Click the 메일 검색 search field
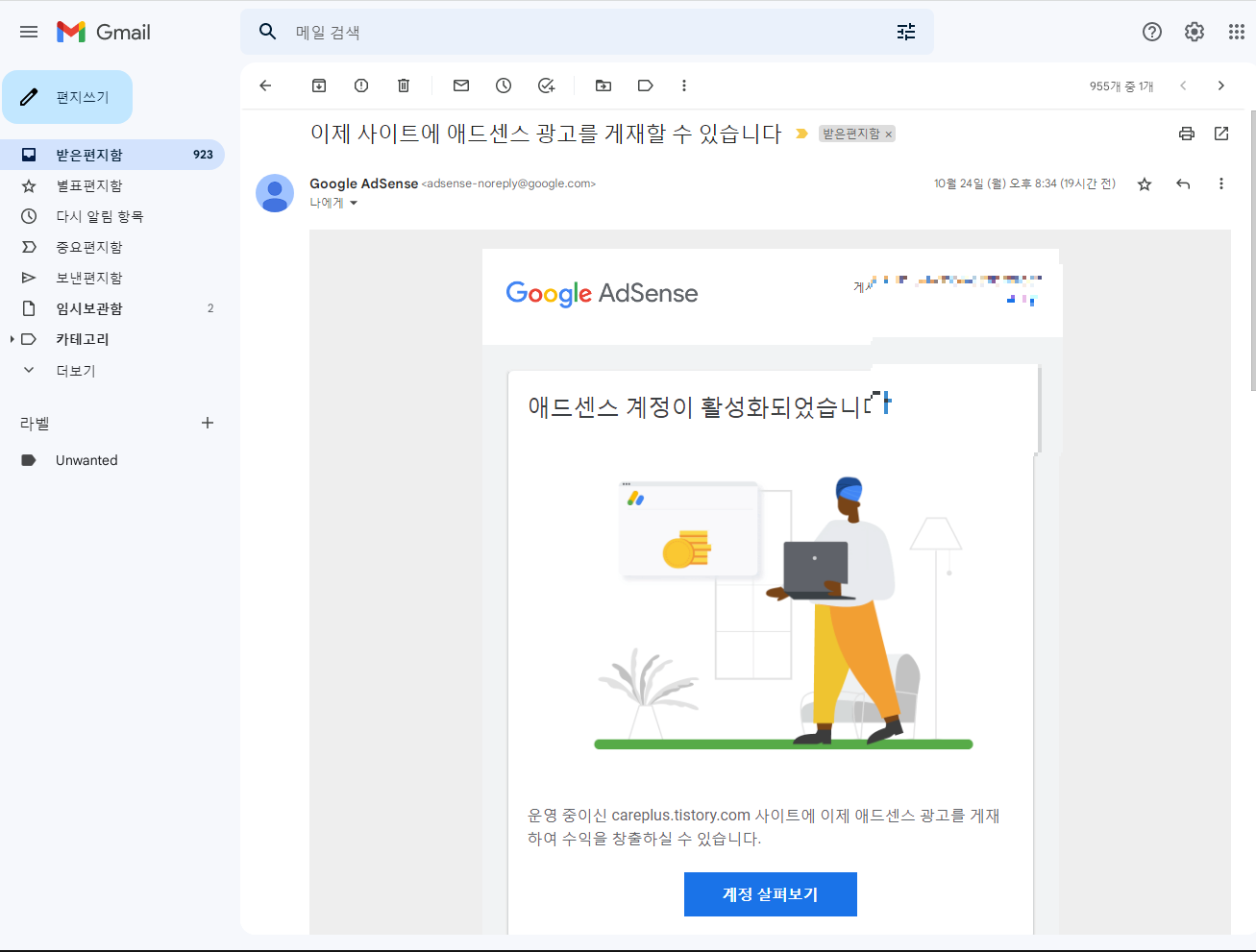The image size is (1256, 952). 586,32
